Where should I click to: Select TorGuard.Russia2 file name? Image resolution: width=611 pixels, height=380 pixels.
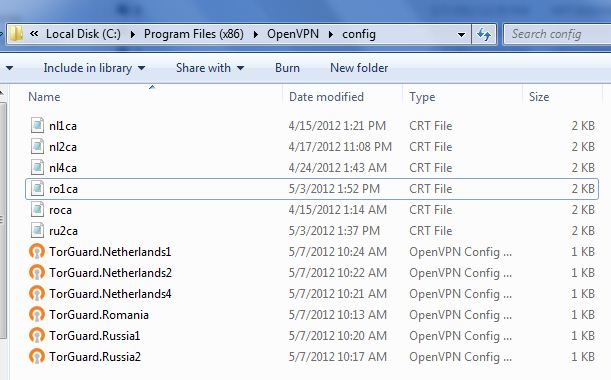95,357
